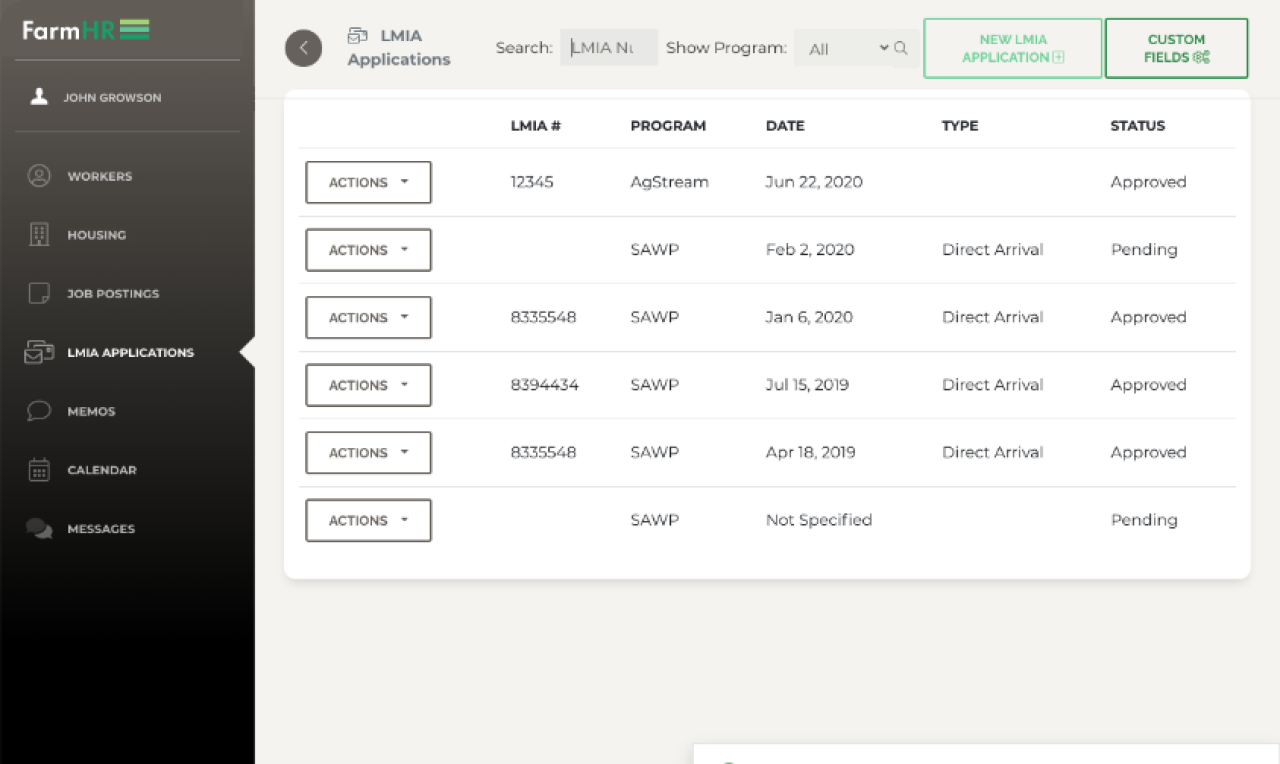This screenshot has height=764, width=1280.
Task: Click Pending status in Not Specified row
Action: (x=1144, y=520)
